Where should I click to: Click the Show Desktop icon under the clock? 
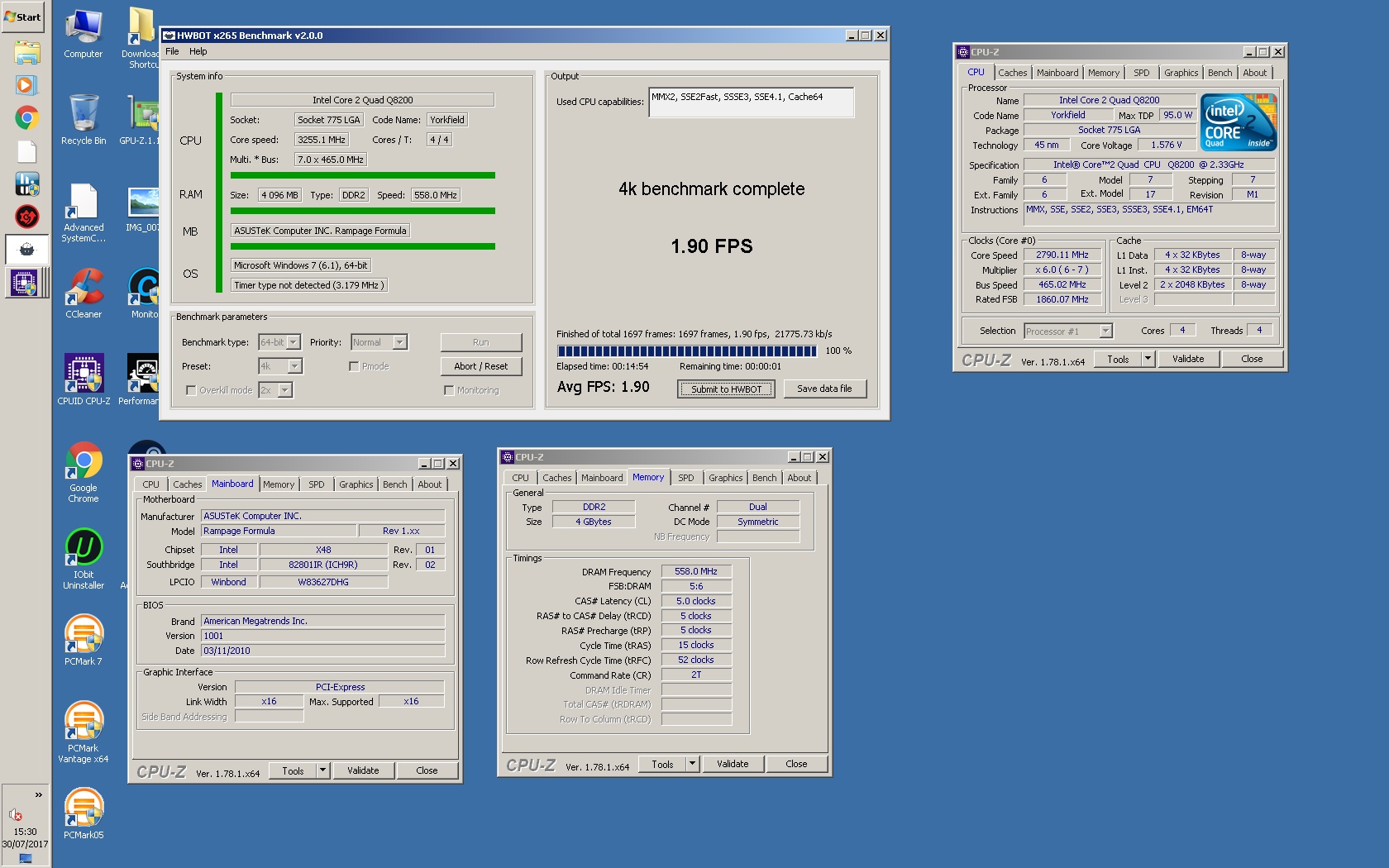pyautogui.click(x=26, y=859)
